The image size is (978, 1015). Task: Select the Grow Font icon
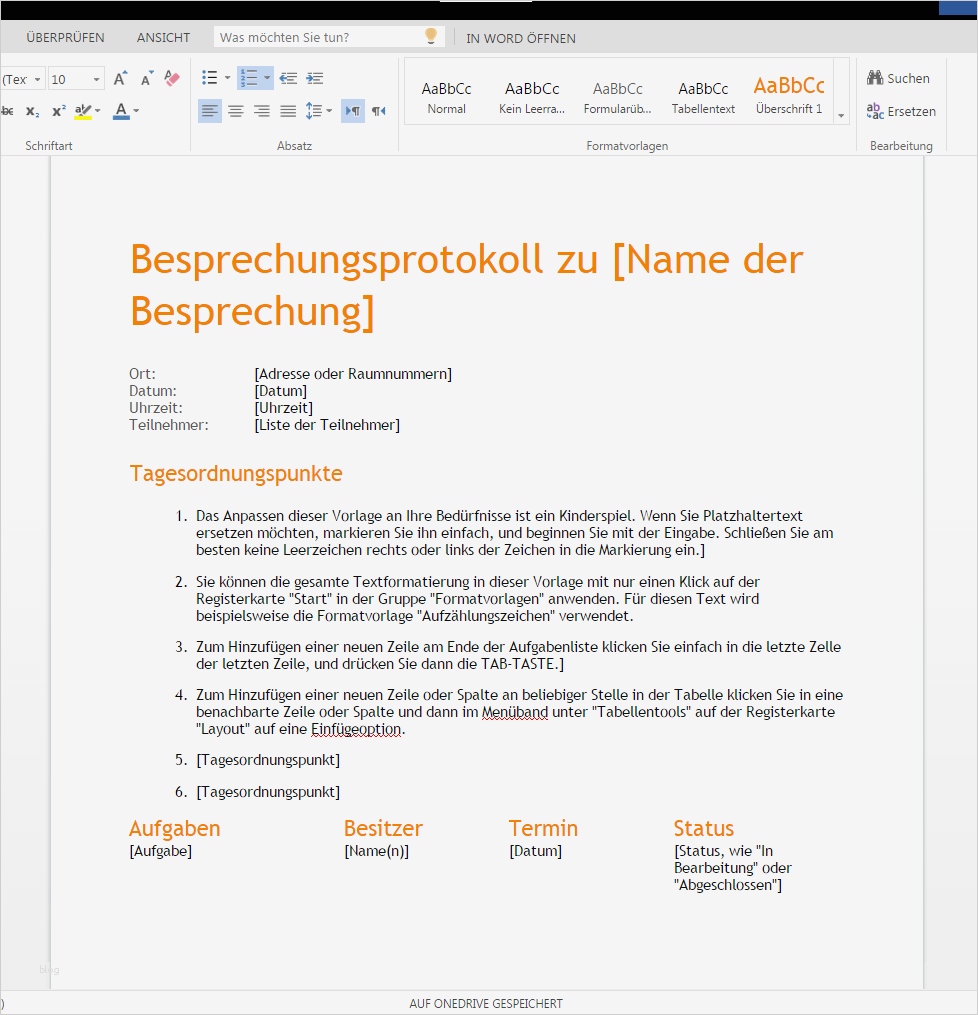coord(120,78)
